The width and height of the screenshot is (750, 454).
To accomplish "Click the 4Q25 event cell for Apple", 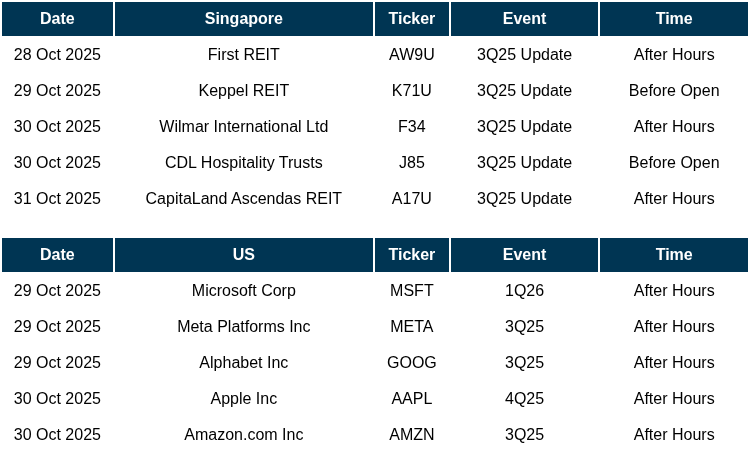I will [525, 399].
